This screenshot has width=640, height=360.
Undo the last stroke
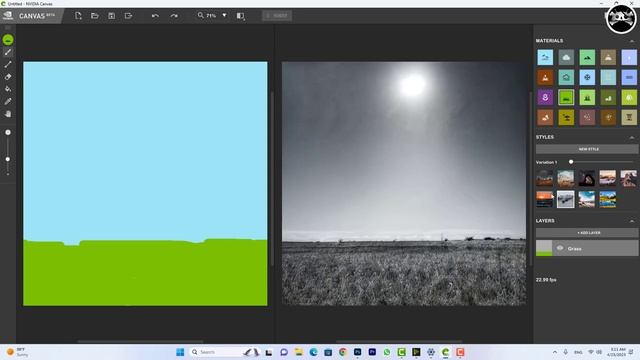point(155,16)
